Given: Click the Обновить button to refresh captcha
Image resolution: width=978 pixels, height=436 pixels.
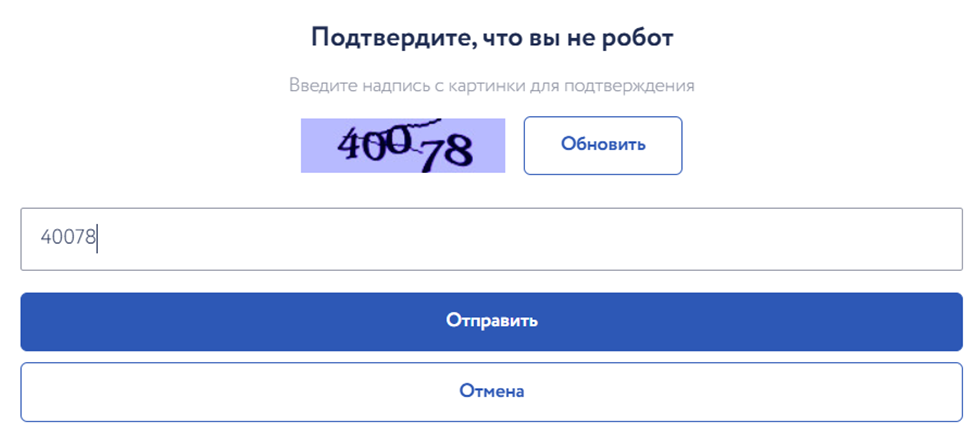Looking at the screenshot, I should click(603, 145).
